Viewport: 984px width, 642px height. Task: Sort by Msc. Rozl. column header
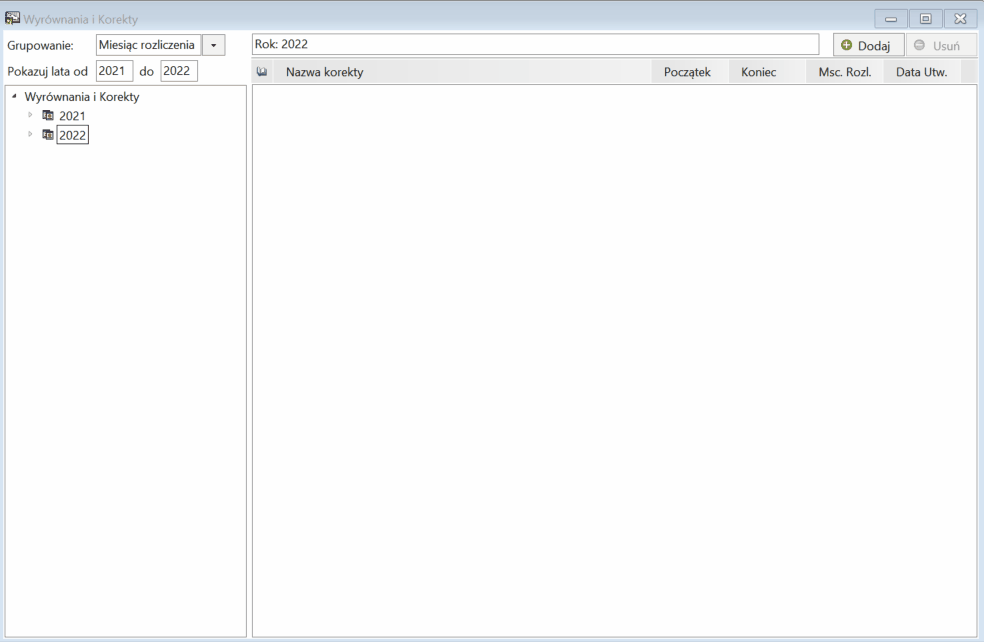845,72
